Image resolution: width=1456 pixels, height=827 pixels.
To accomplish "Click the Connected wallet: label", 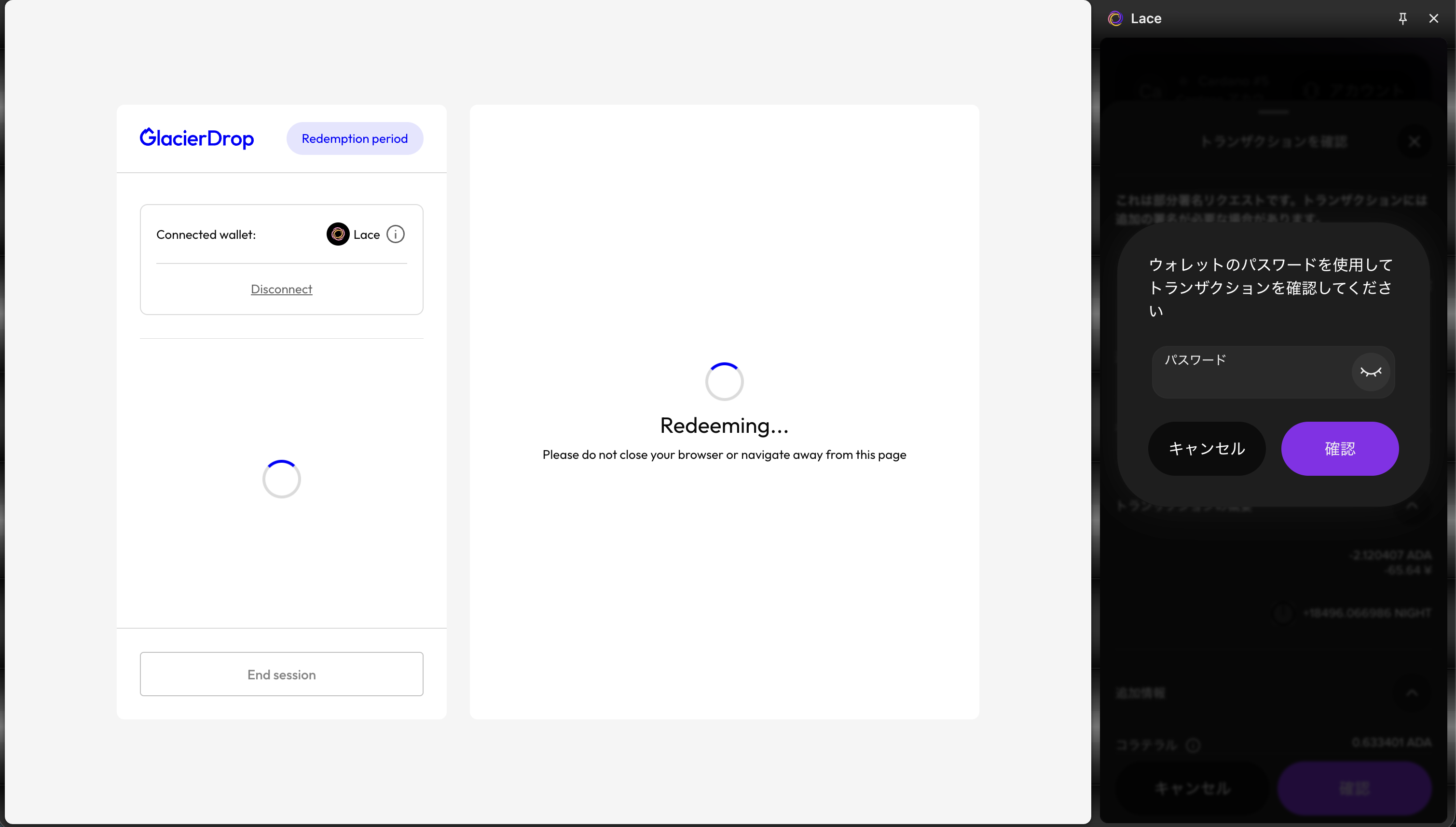I will click(206, 234).
